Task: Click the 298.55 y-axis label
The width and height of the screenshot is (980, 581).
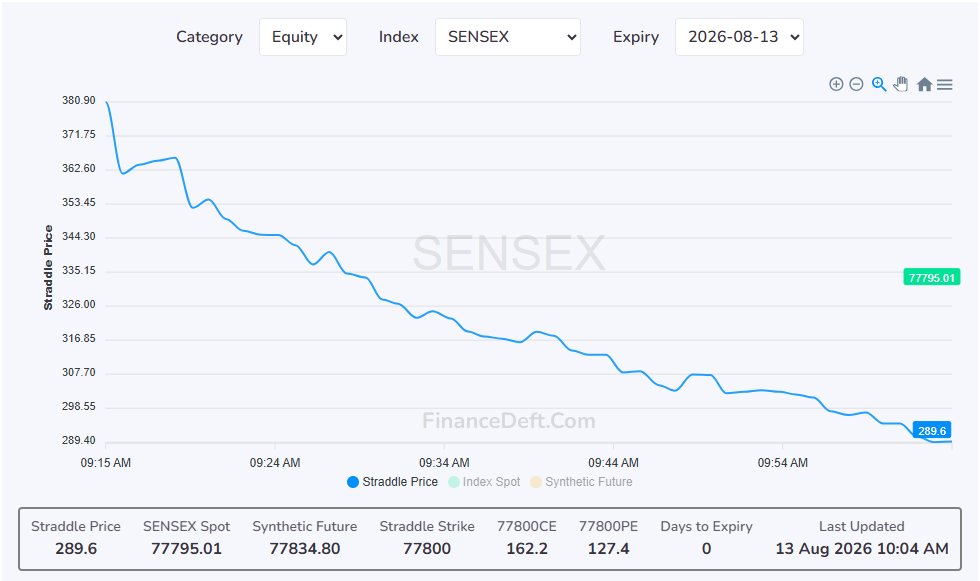Action: 79,407
